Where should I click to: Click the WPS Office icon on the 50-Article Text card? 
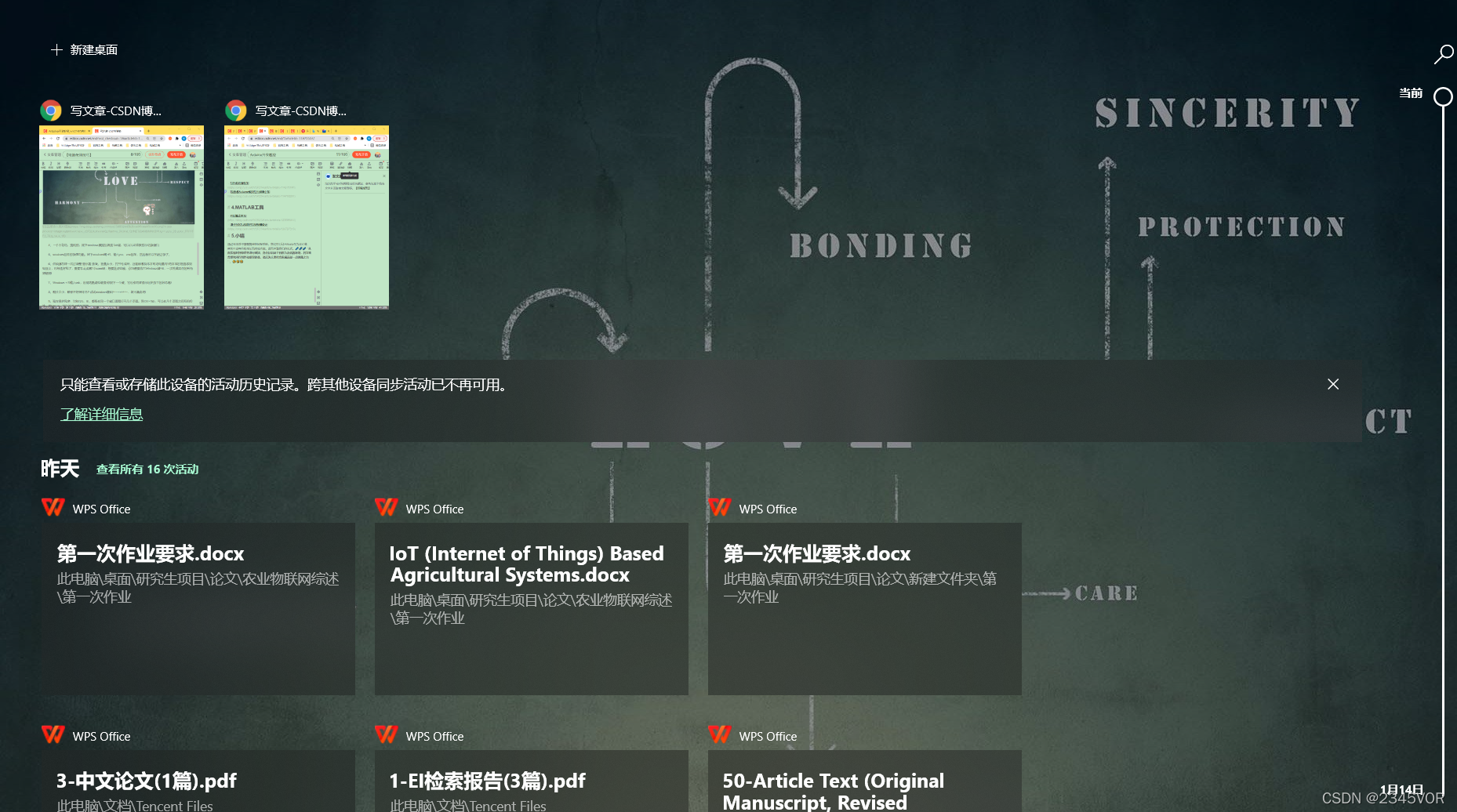coord(719,734)
